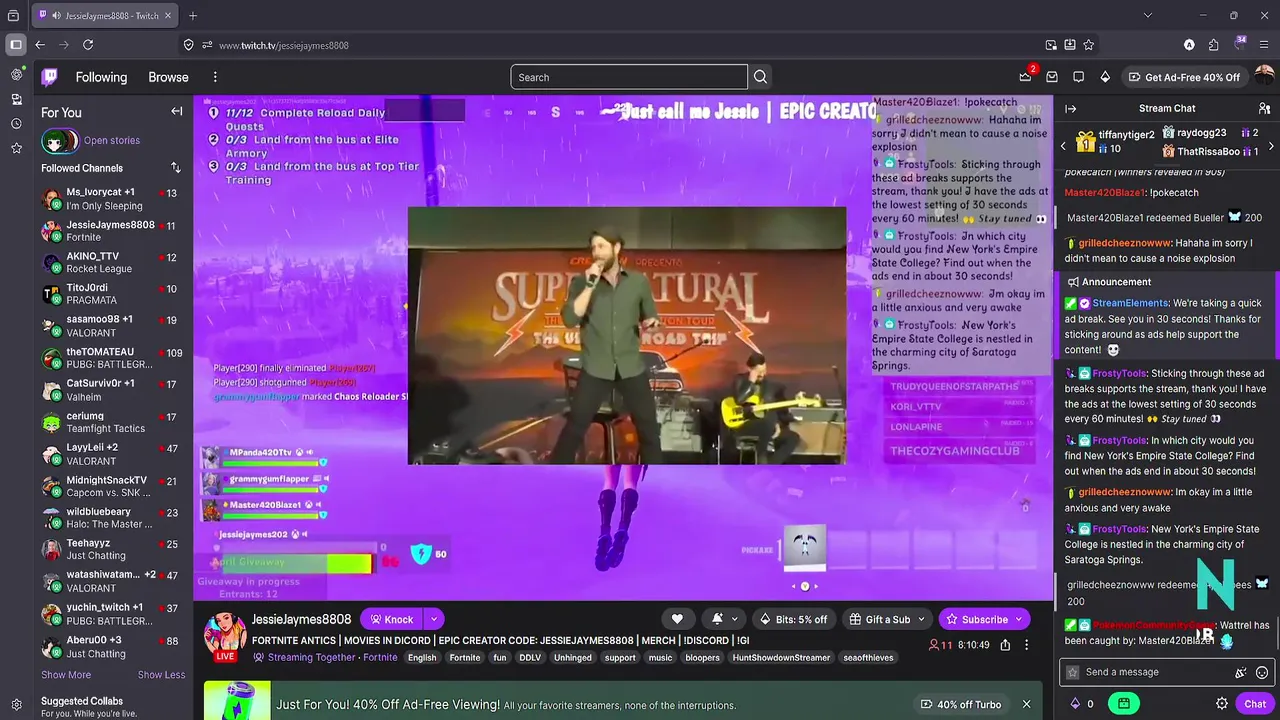Click the Get Bits diamond icon
1280x720 pixels.
(1105, 77)
